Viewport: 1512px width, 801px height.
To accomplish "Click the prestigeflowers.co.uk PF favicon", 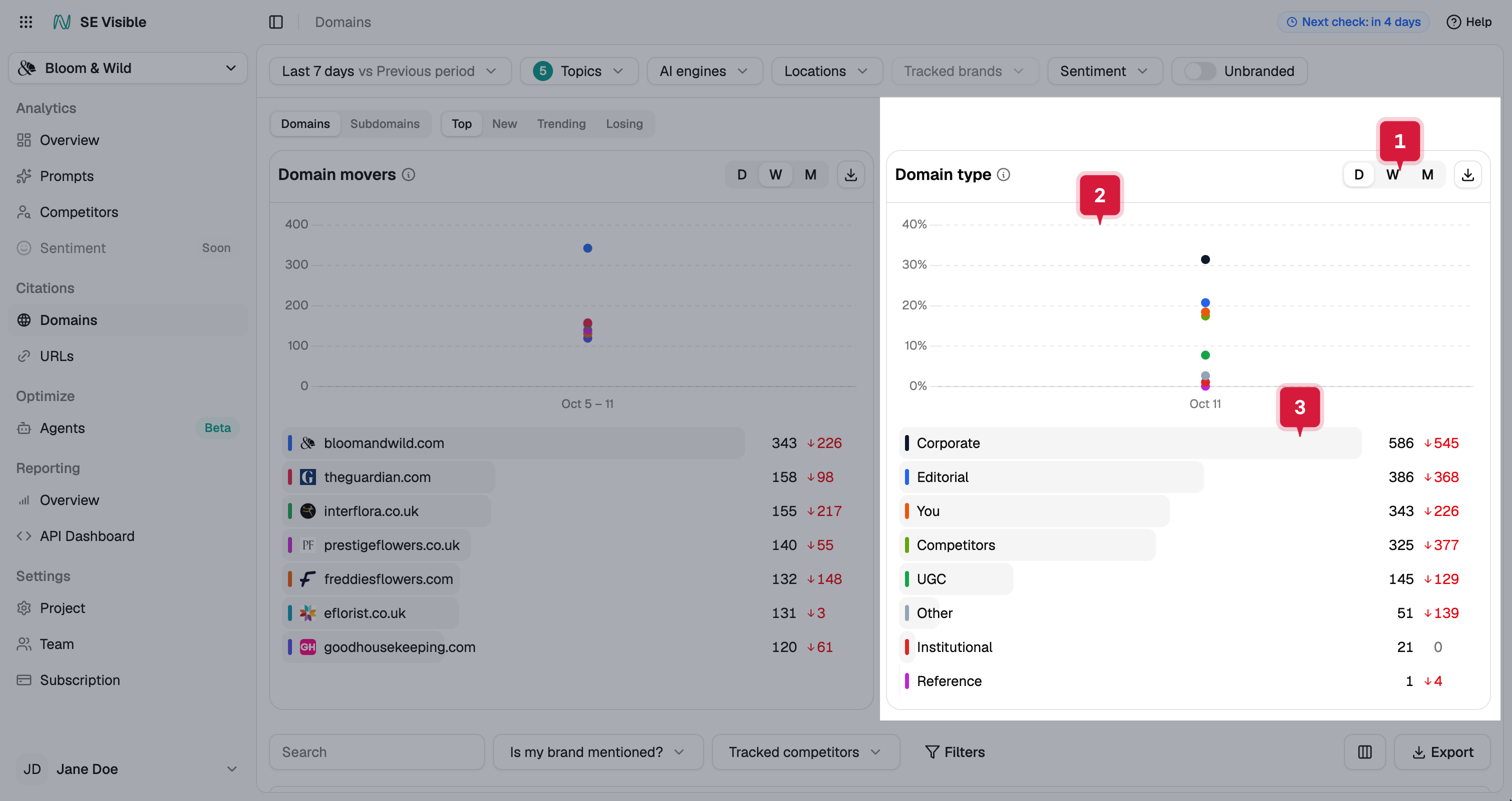I will click(307, 545).
